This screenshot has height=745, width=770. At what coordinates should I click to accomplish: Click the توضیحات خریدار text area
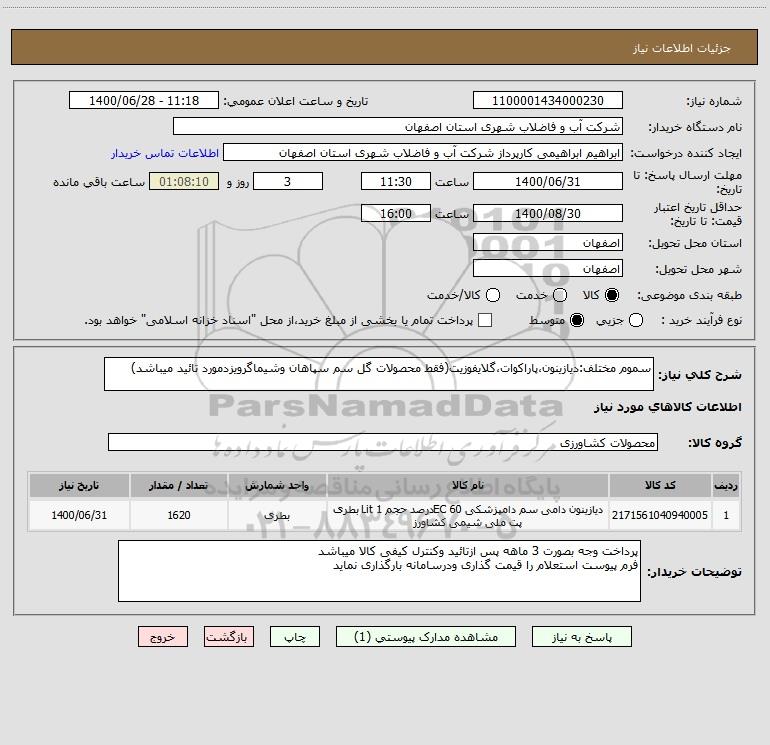click(379, 571)
